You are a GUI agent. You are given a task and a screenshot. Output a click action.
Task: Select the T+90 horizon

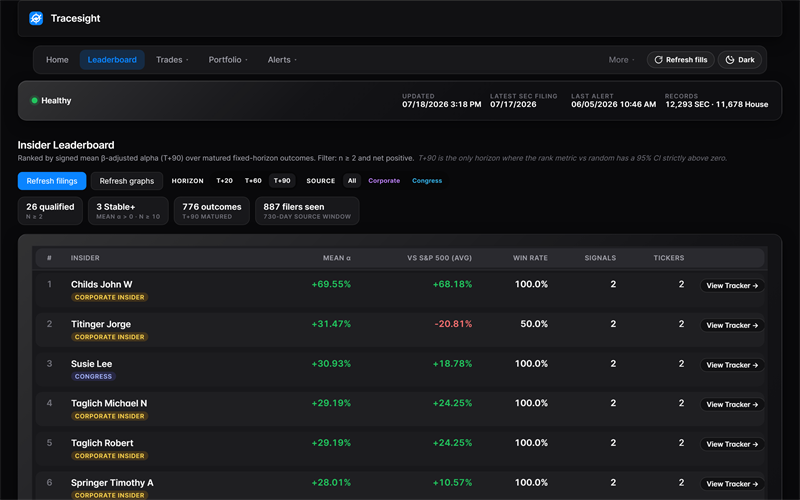(x=282, y=181)
